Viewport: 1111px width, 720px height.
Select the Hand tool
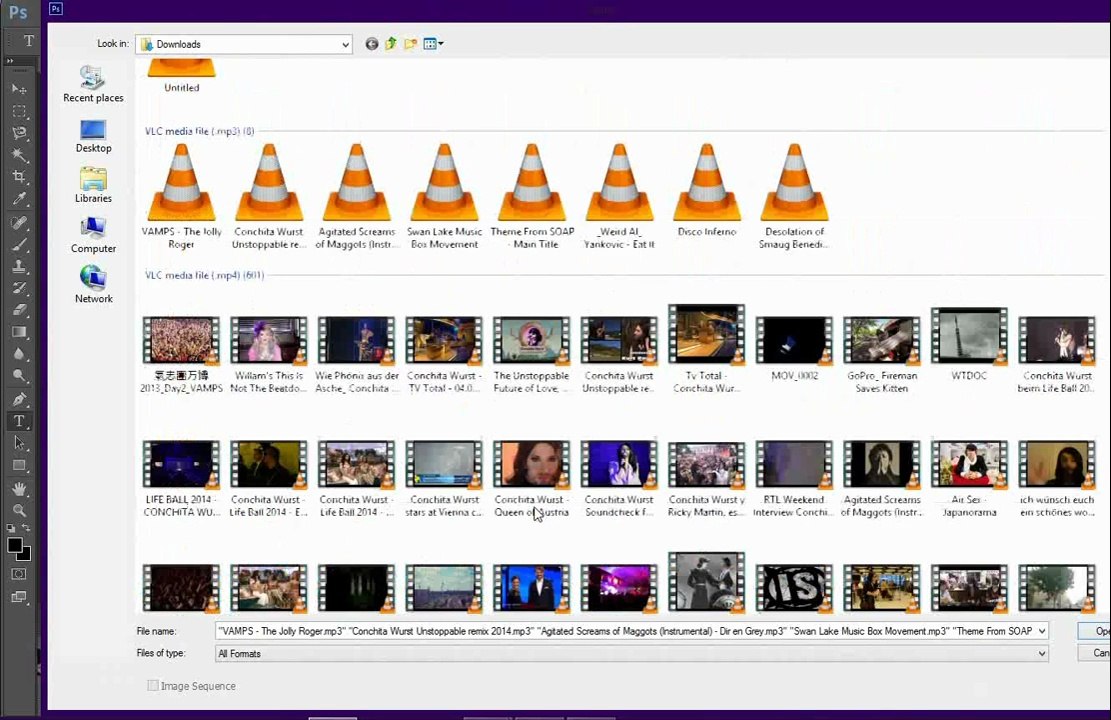pyautogui.click(x=19, y=489)
